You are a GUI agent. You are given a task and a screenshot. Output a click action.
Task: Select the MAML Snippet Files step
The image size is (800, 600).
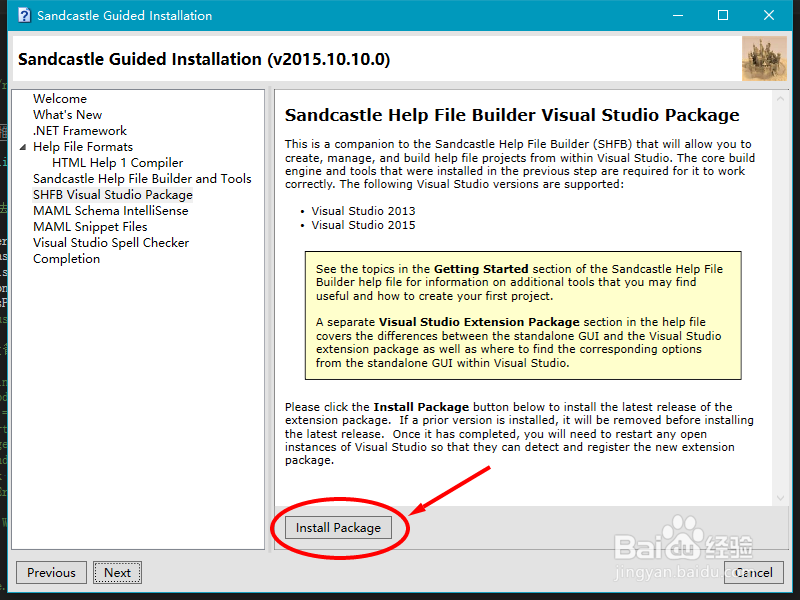coord(90,227)
